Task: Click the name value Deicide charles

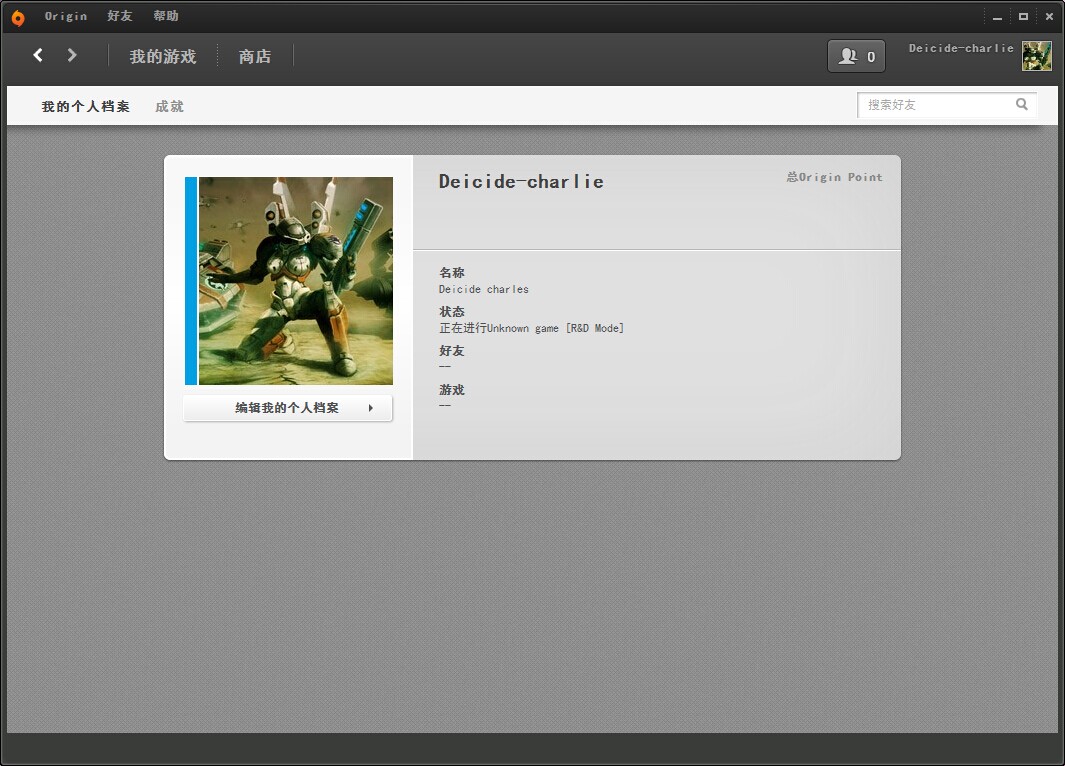Action: [x=484, y=289]
